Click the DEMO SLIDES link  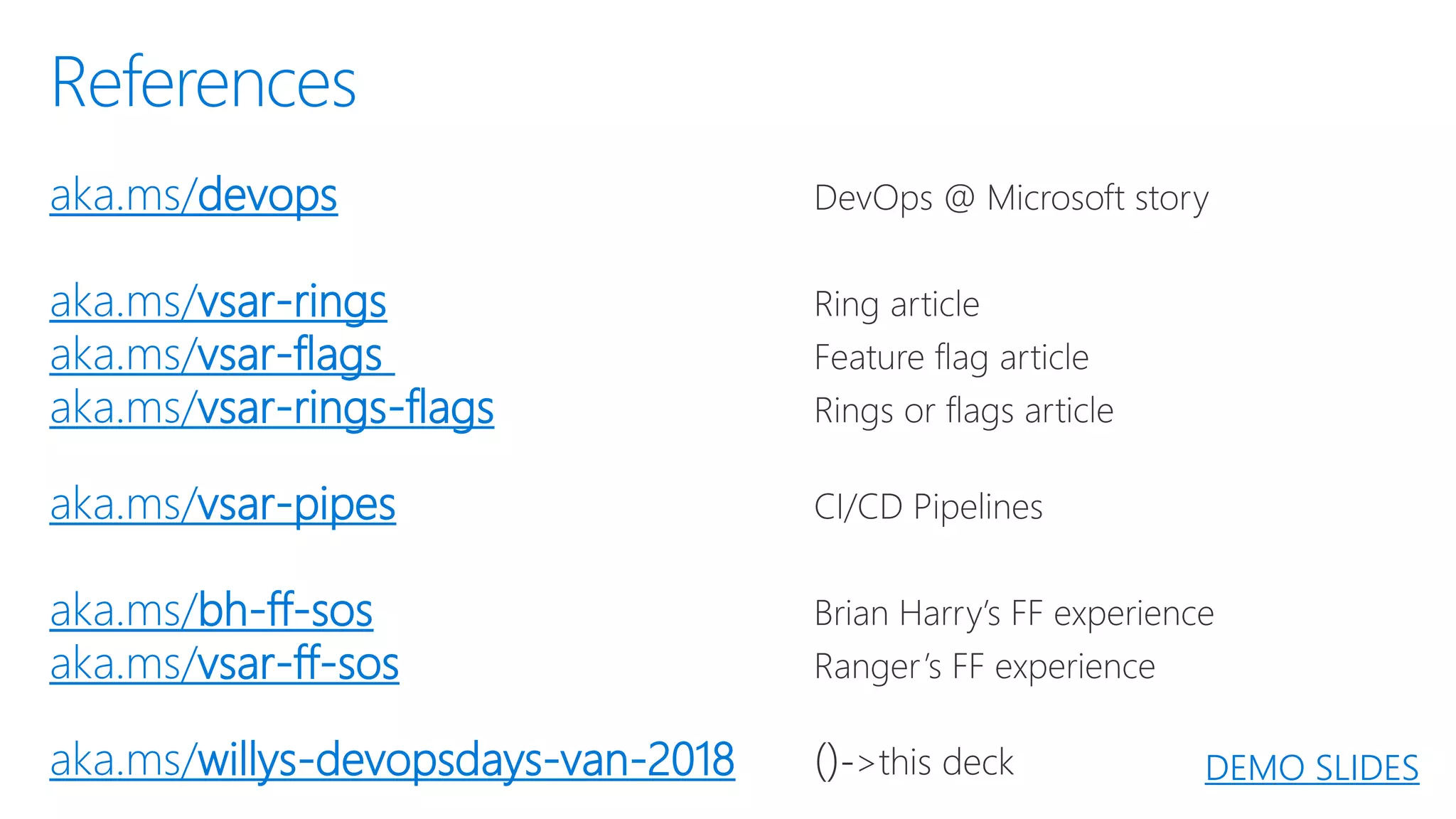[x=1312, y=769]
